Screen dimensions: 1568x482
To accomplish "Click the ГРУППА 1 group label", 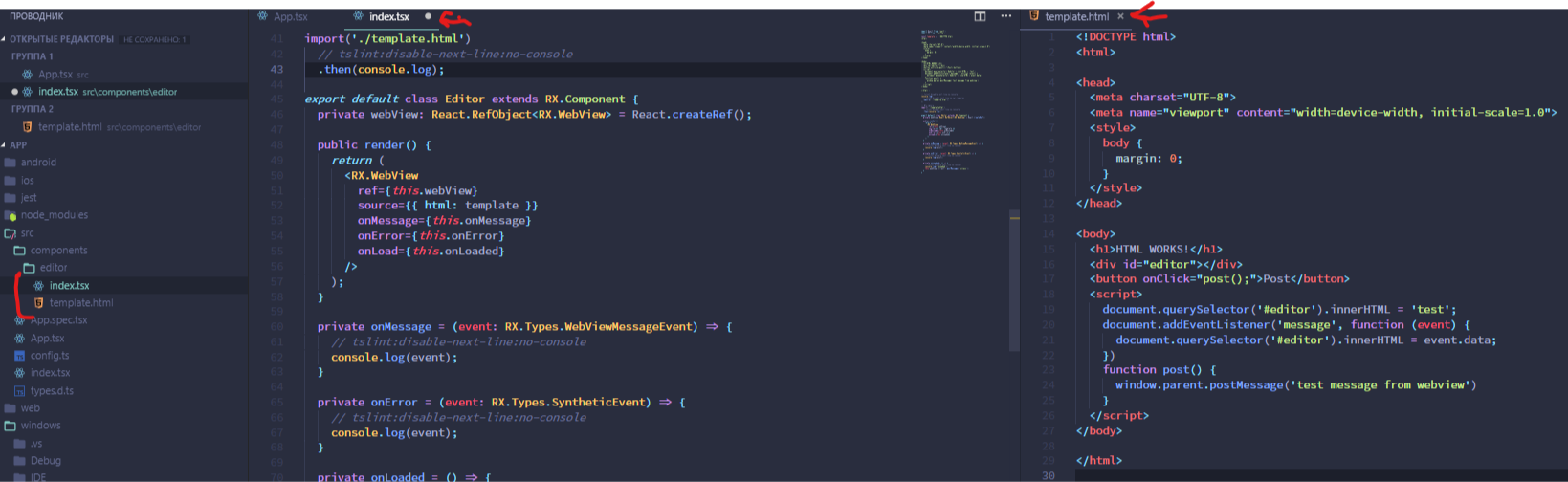I will pyautogui.click(x=32, y=56).
